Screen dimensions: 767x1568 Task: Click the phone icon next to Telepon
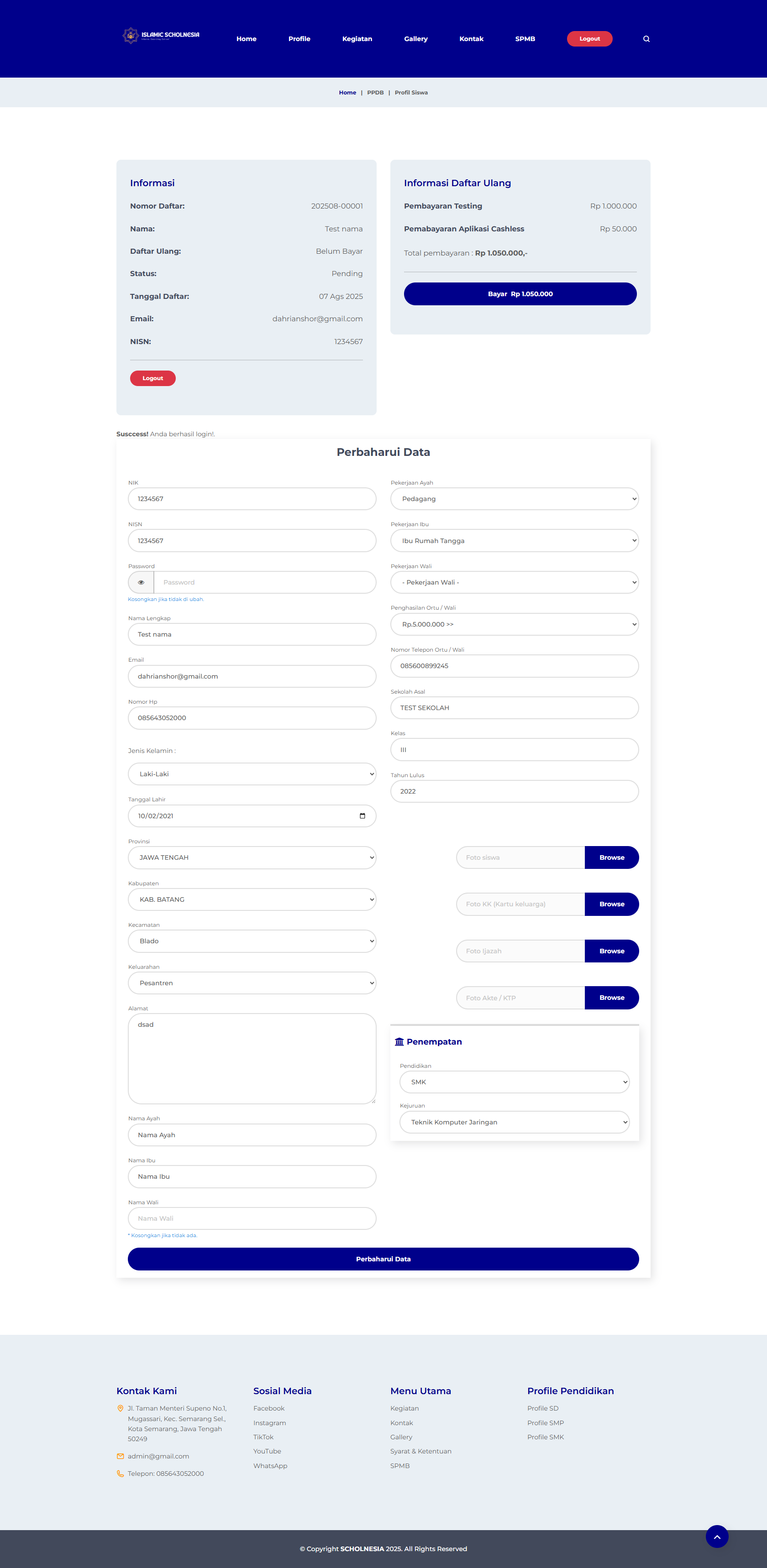pos(120,1474)
